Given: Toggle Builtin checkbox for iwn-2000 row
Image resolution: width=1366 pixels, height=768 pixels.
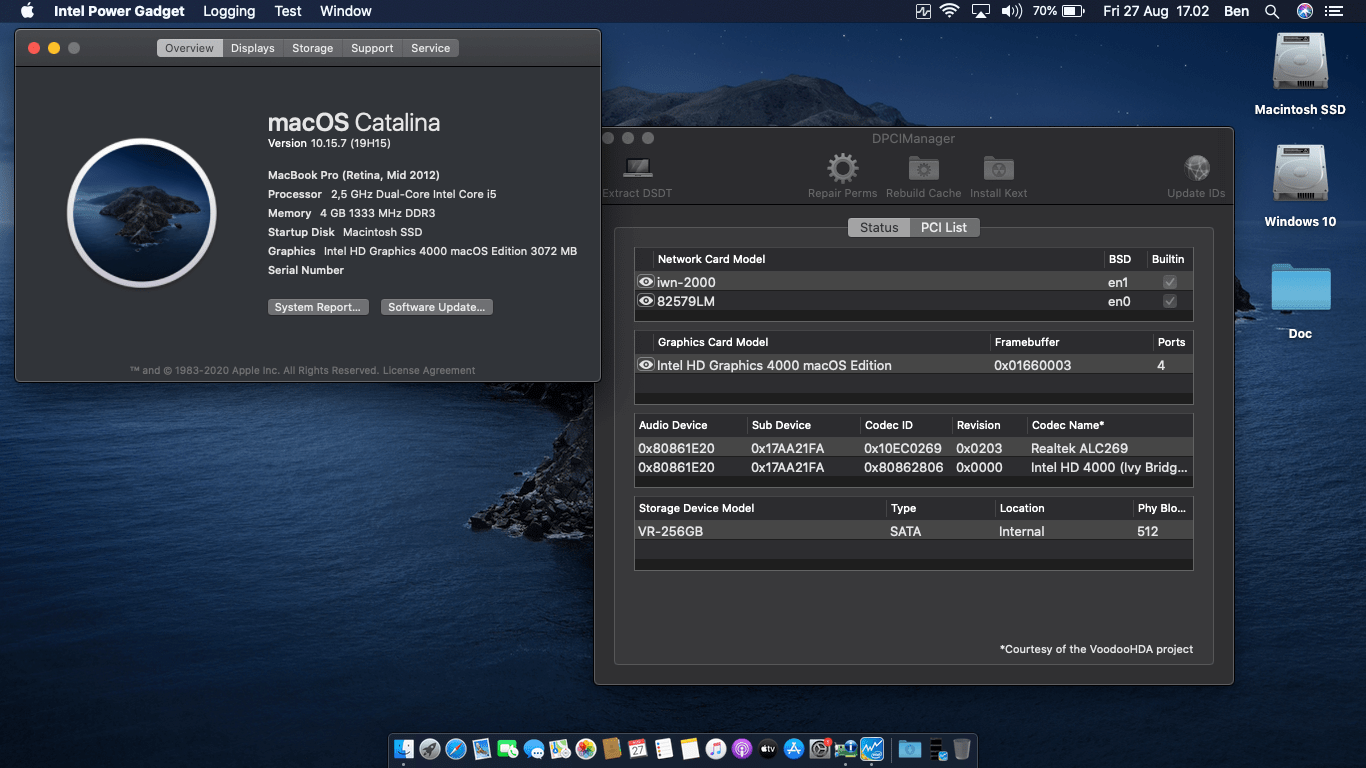Looking at the screenshot, I should (1169, 282).
